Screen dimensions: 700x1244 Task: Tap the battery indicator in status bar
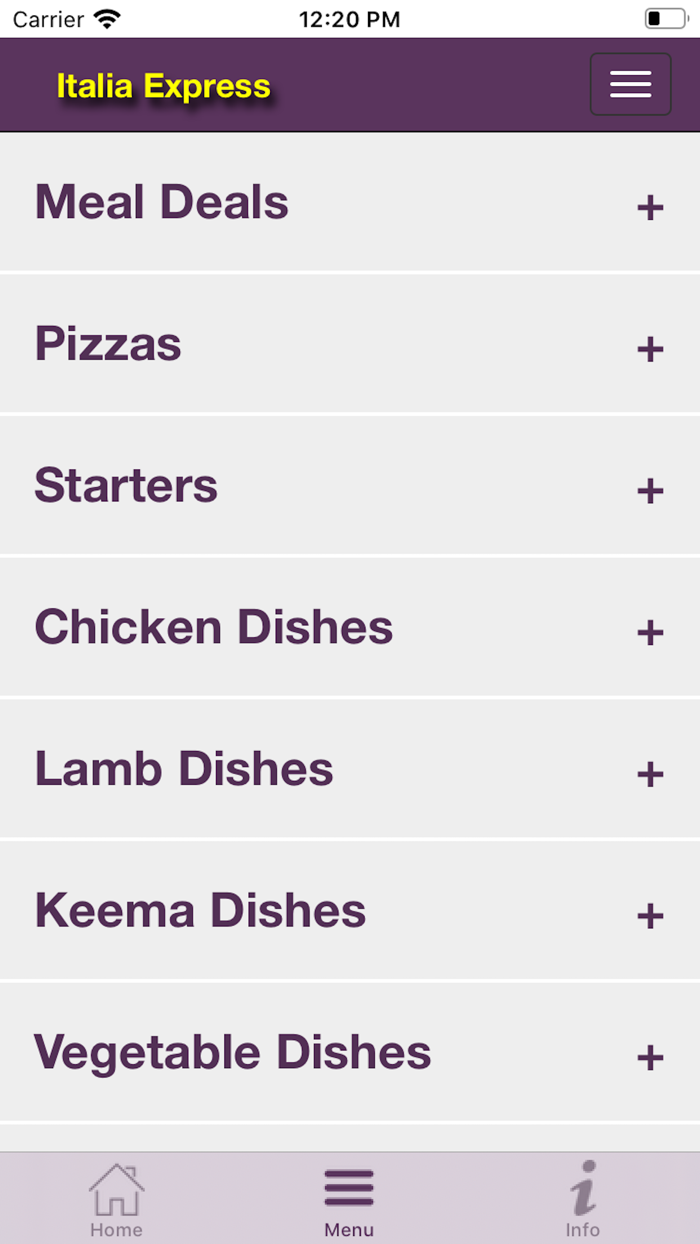click(x=665, y=19)
